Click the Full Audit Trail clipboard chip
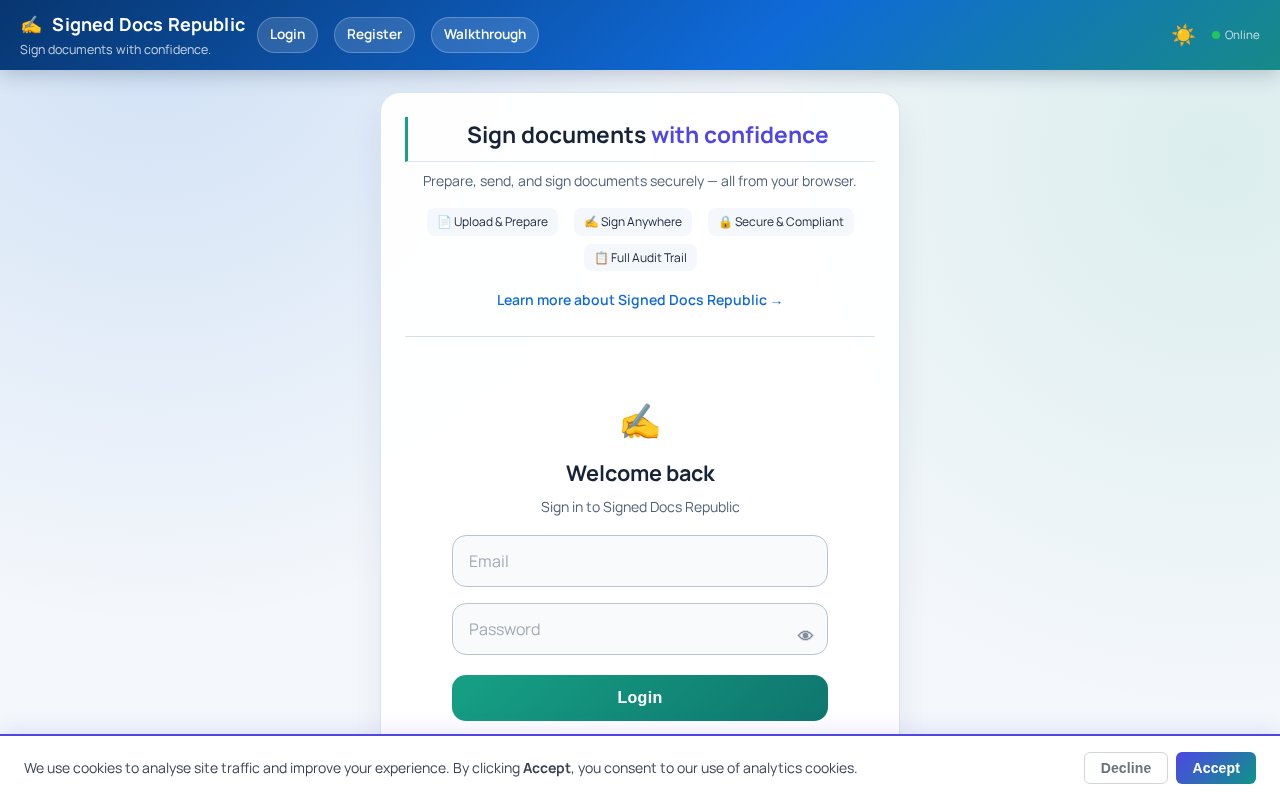 (640, 258)
